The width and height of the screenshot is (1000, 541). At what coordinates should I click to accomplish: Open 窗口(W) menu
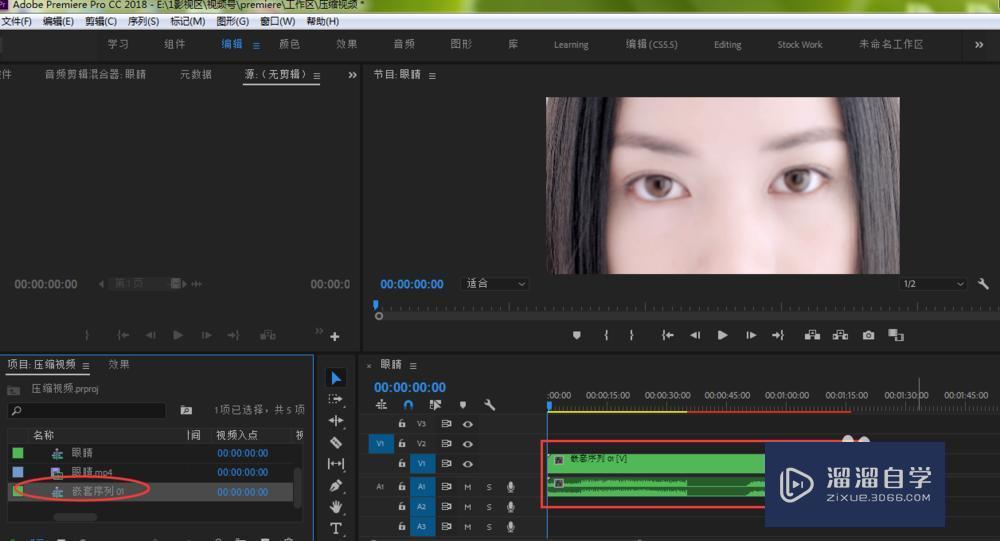277,21
